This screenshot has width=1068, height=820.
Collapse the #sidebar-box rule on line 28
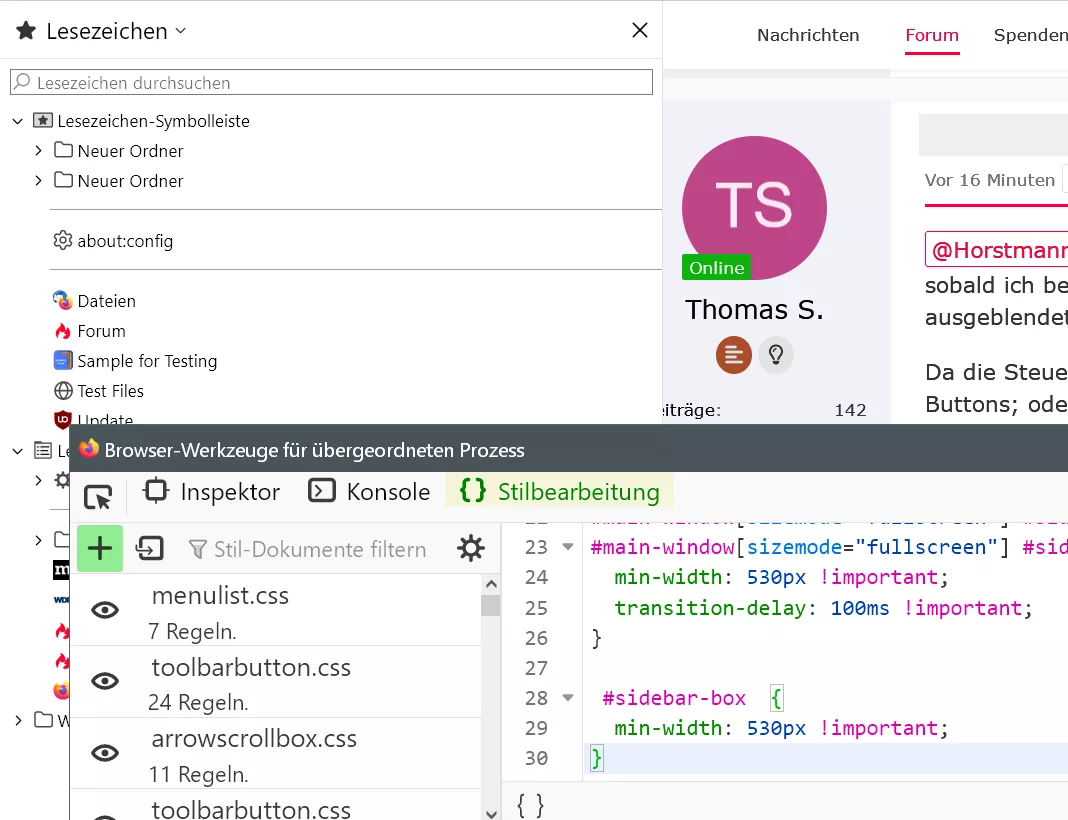(x=567, y=698)
